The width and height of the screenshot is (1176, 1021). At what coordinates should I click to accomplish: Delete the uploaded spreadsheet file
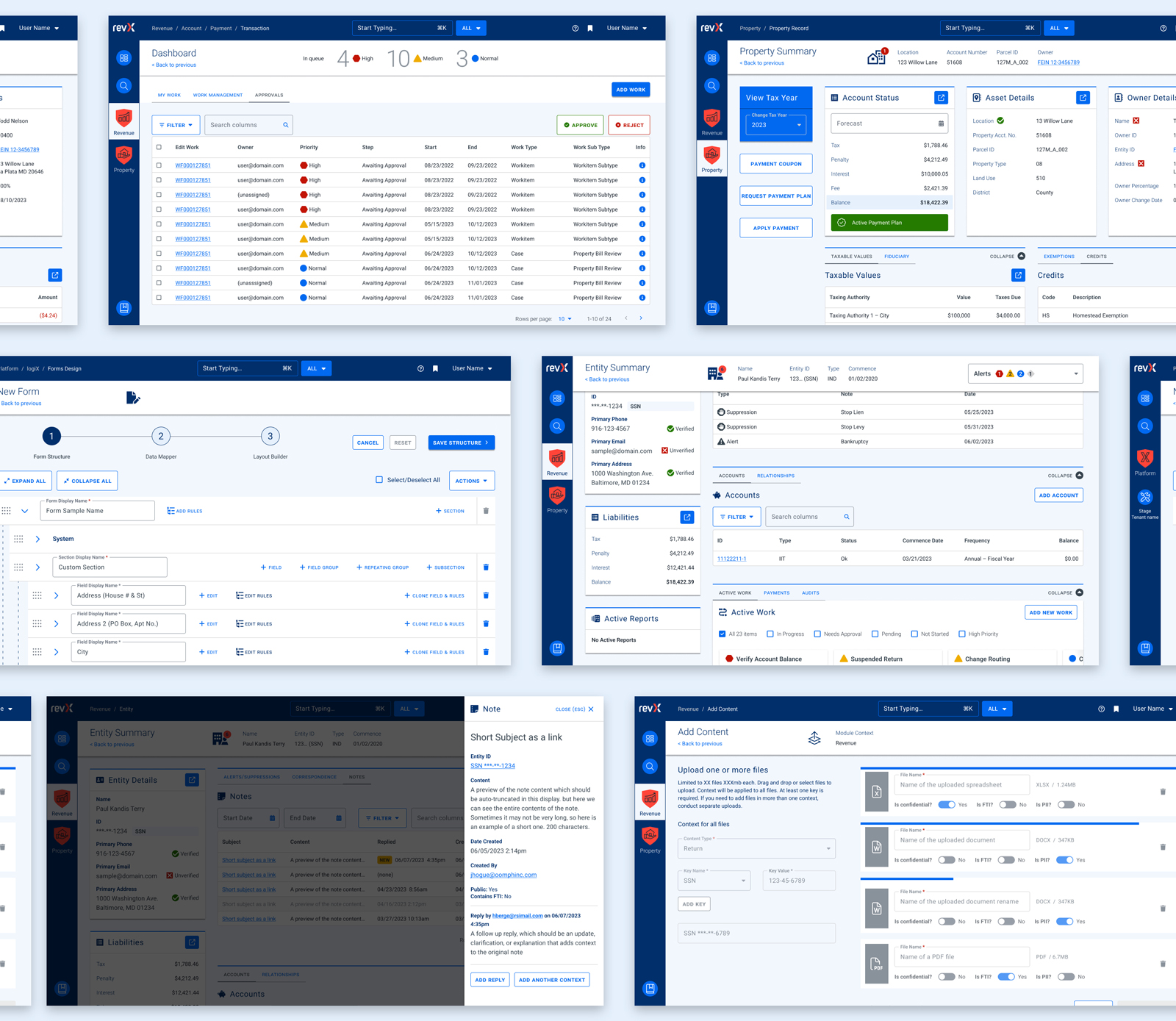click(1163, 792)
